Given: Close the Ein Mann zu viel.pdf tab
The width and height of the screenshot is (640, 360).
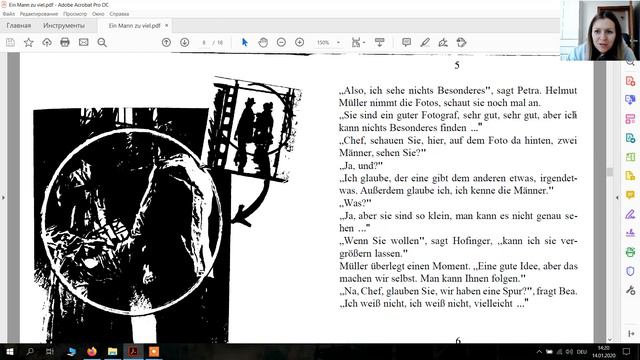Looking at the screenshot, I should [x=167, y=25].
